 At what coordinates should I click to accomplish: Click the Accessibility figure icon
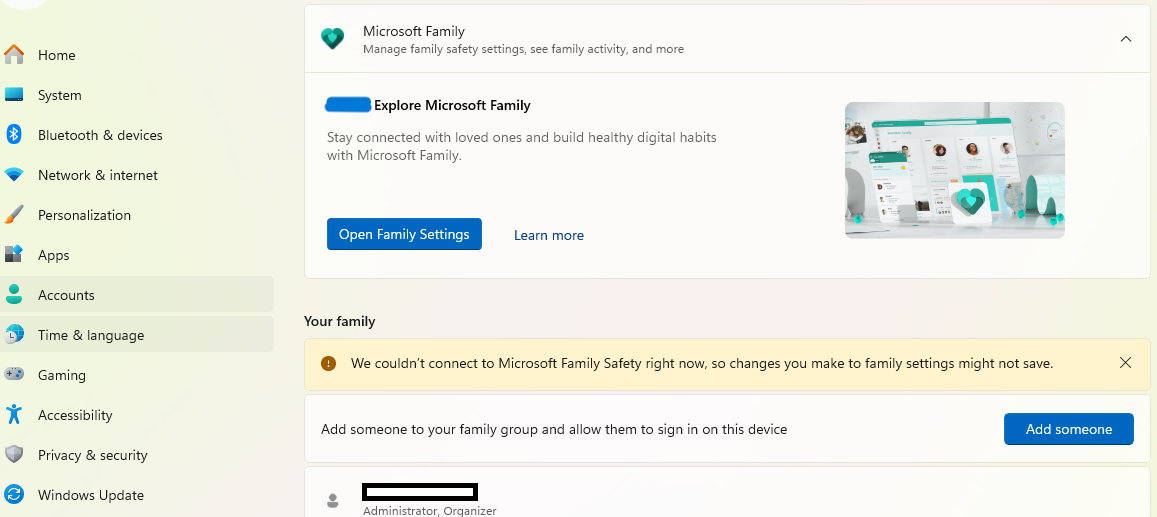[x=14, y=415]
